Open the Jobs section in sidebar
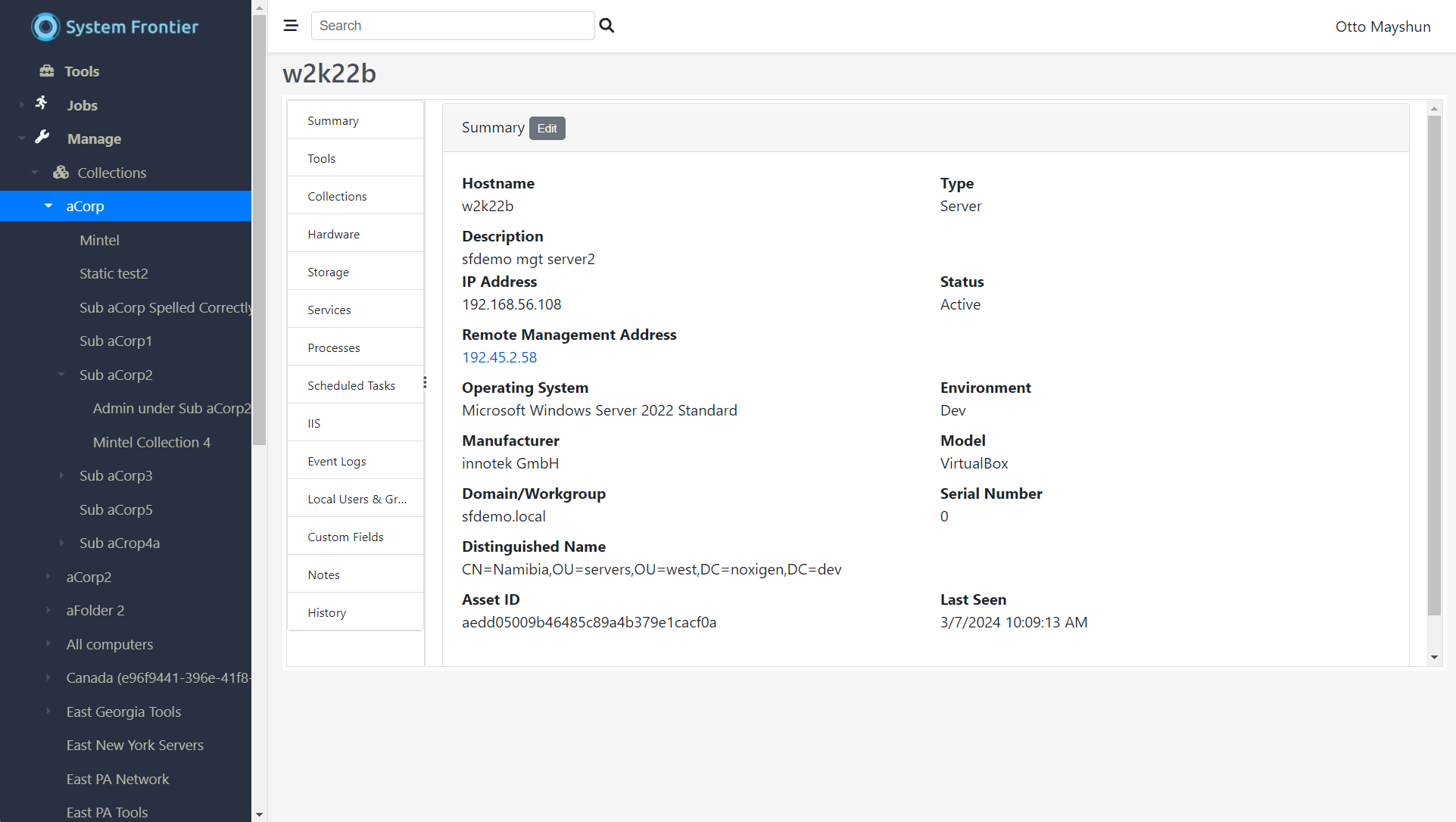Screen dimensions: 1456x822 [x=82, y=104]
